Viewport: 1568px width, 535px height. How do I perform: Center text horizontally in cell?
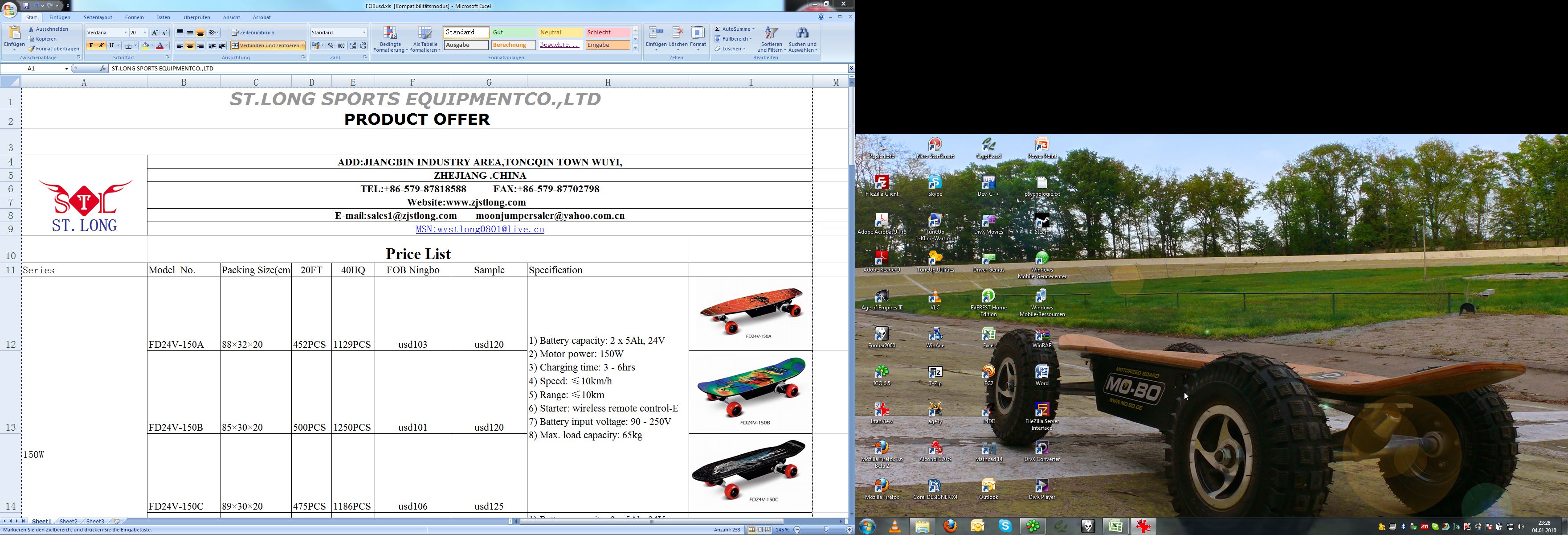[191, 46]
